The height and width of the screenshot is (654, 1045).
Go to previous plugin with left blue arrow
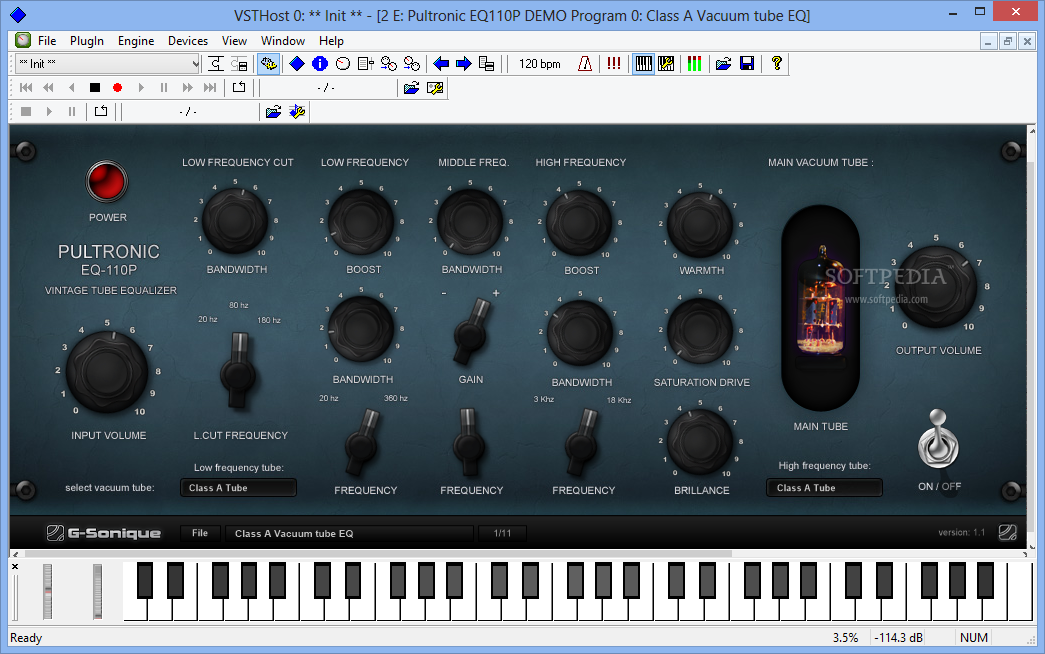(441, 64)
